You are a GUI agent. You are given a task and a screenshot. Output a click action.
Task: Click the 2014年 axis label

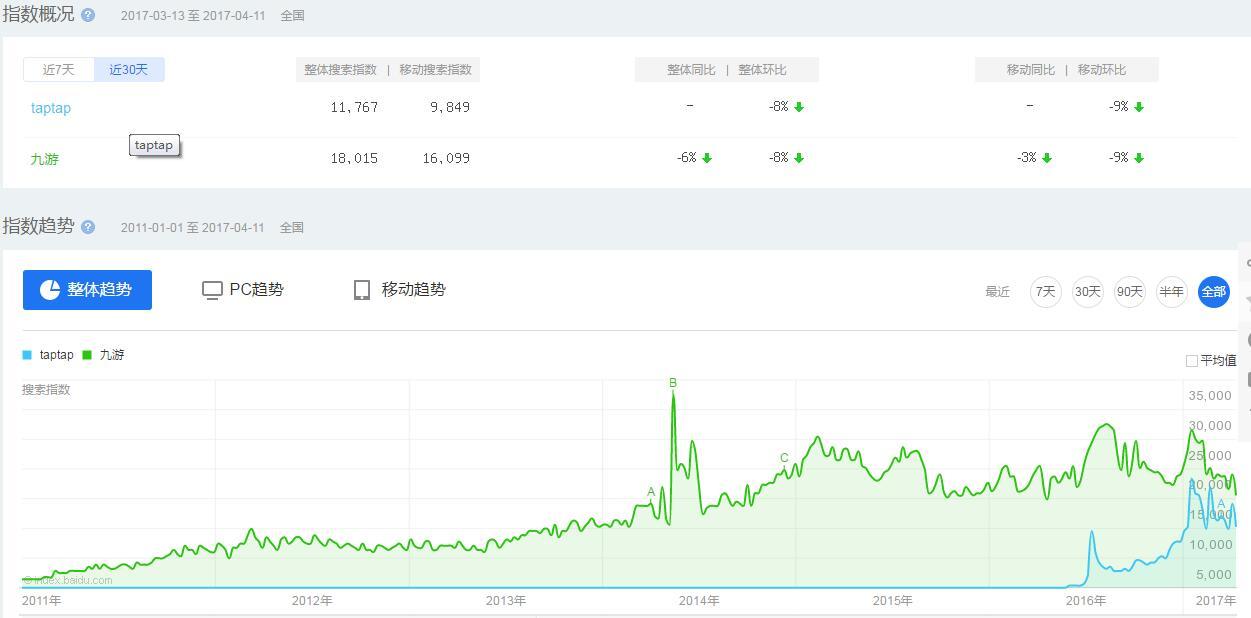[699, 601]
